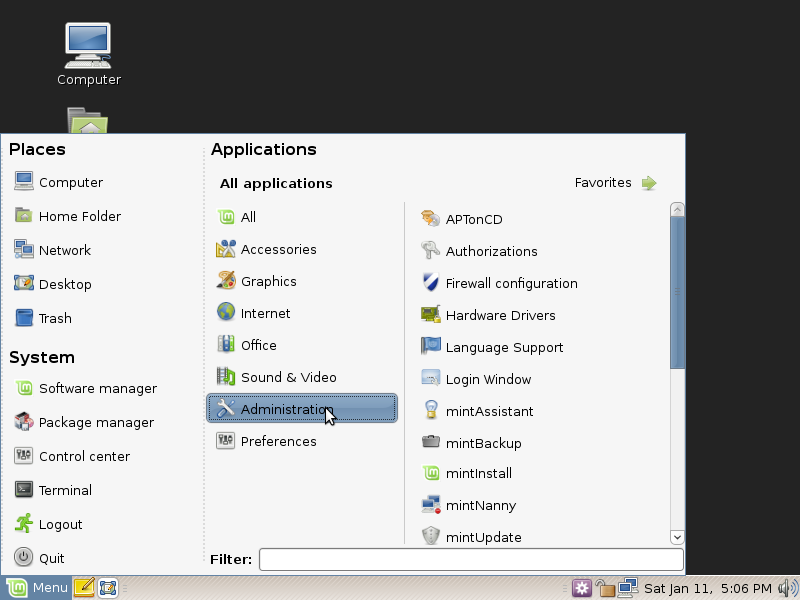Click Logout in System section

tap(48, 524)
